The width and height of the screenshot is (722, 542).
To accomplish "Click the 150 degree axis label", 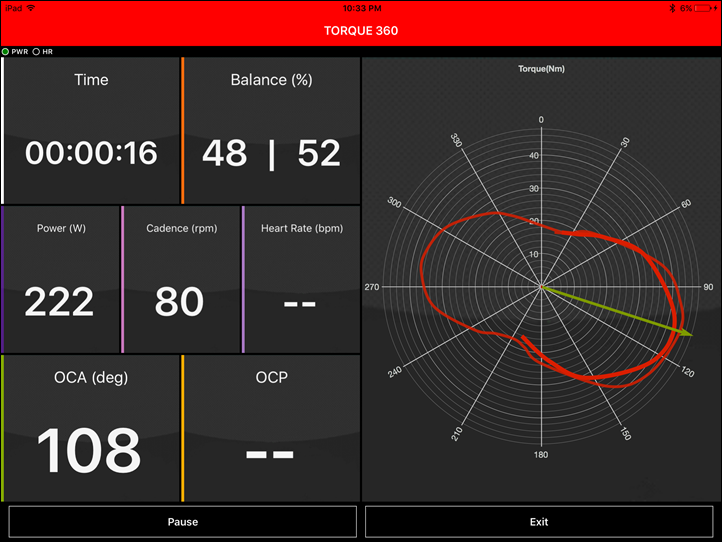I will 626,433.
